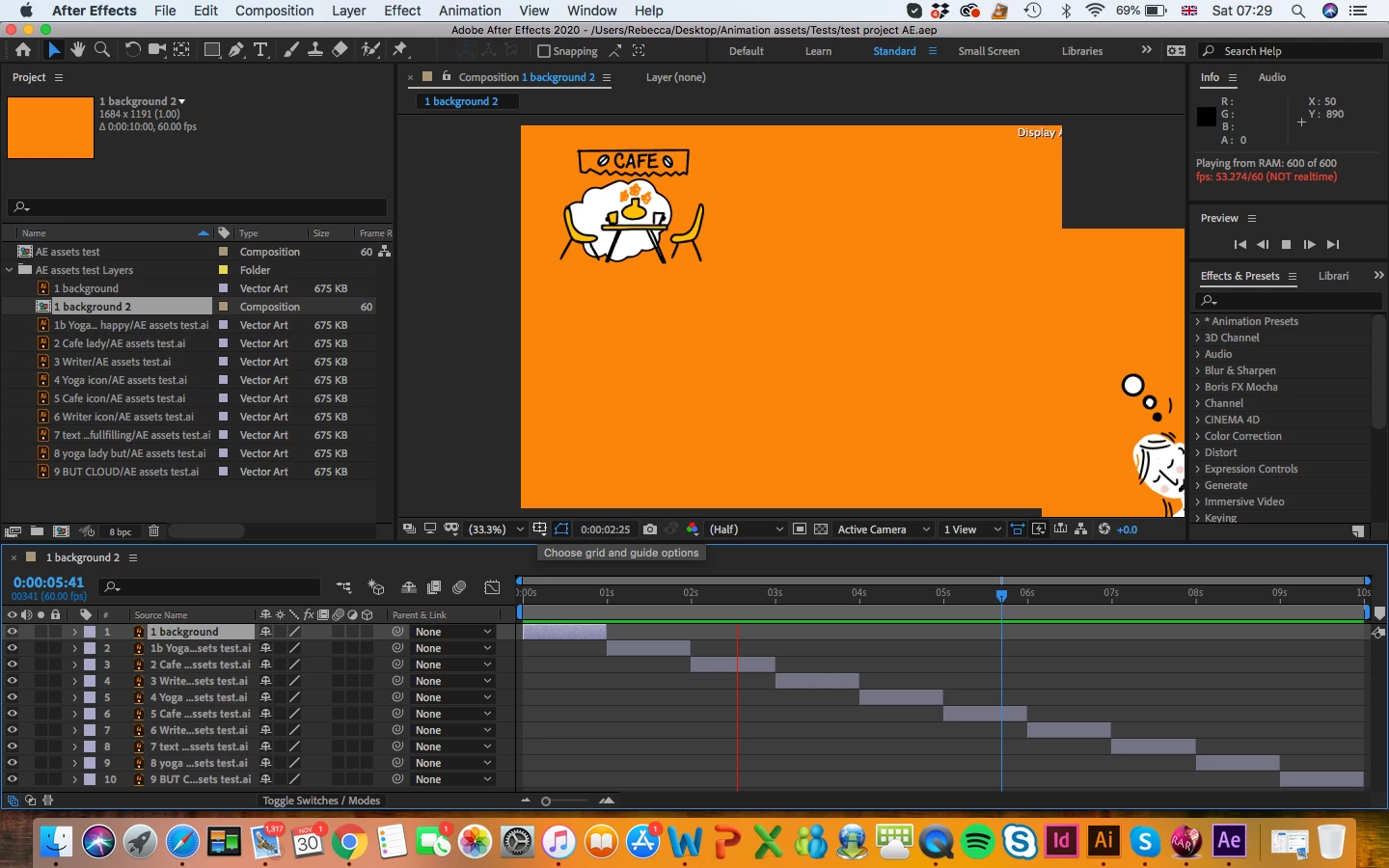Select the Puppet Pin tool

pyautogui.click(x=400, y=50)
